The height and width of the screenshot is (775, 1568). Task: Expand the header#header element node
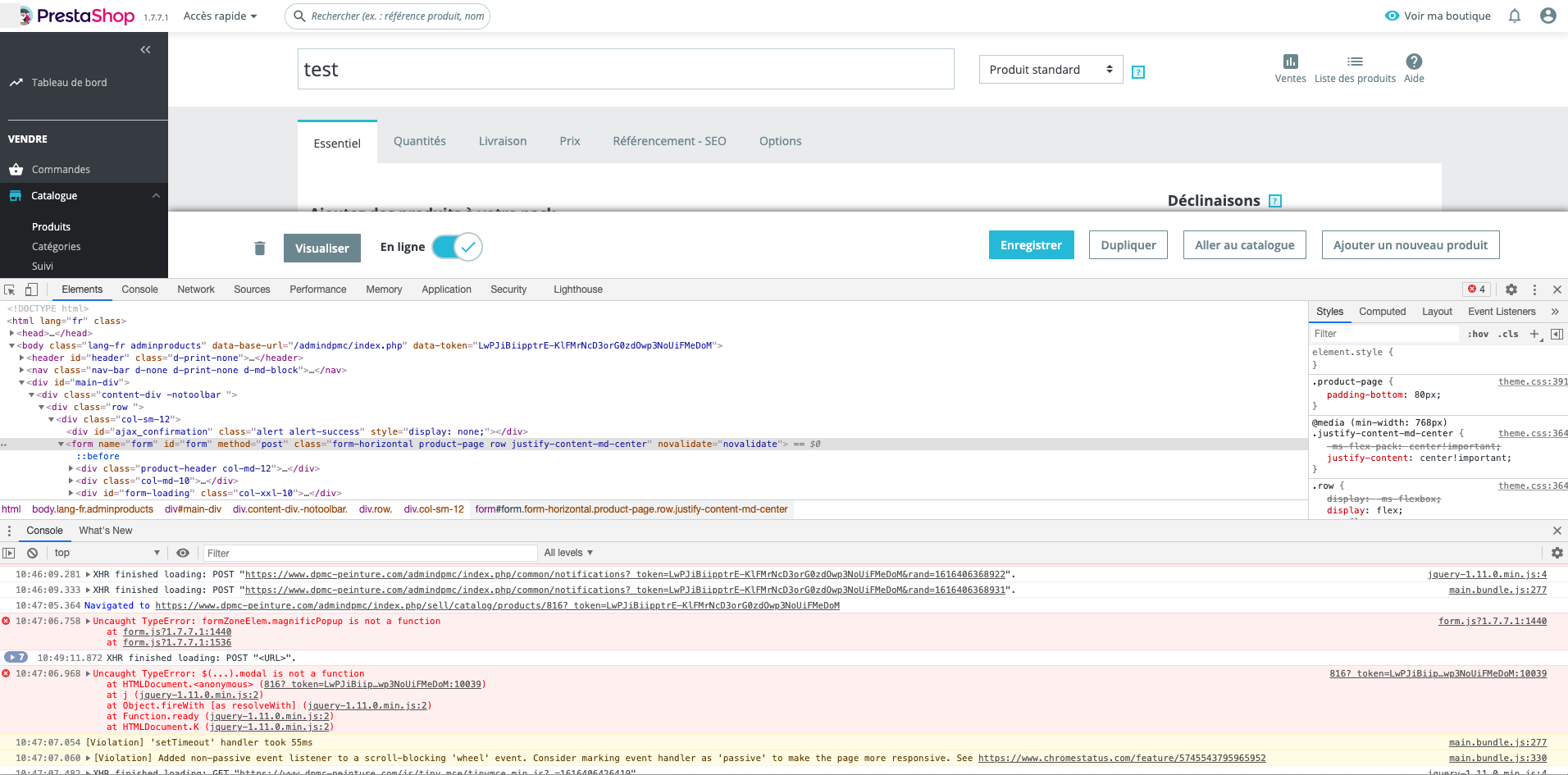[x=22, y=358]
